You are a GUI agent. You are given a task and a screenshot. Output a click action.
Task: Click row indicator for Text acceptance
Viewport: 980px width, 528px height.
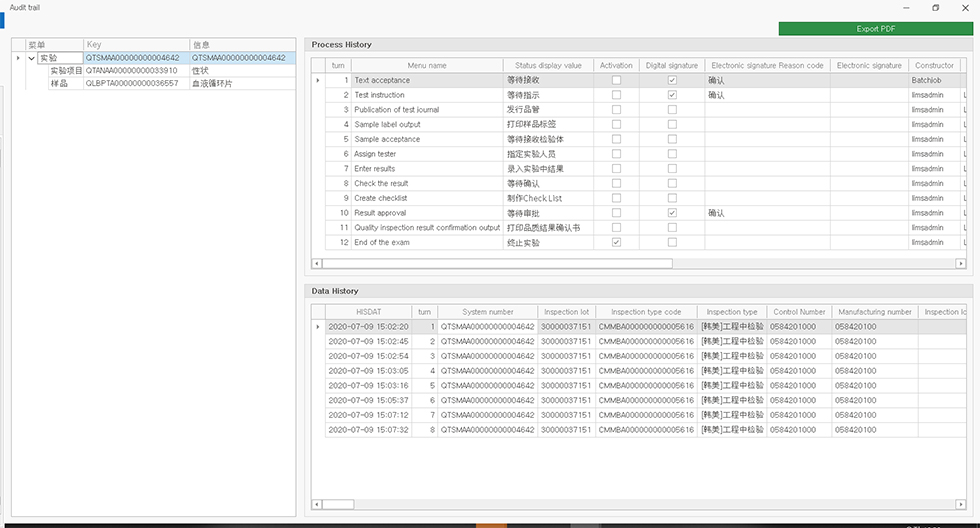[318, 80]
